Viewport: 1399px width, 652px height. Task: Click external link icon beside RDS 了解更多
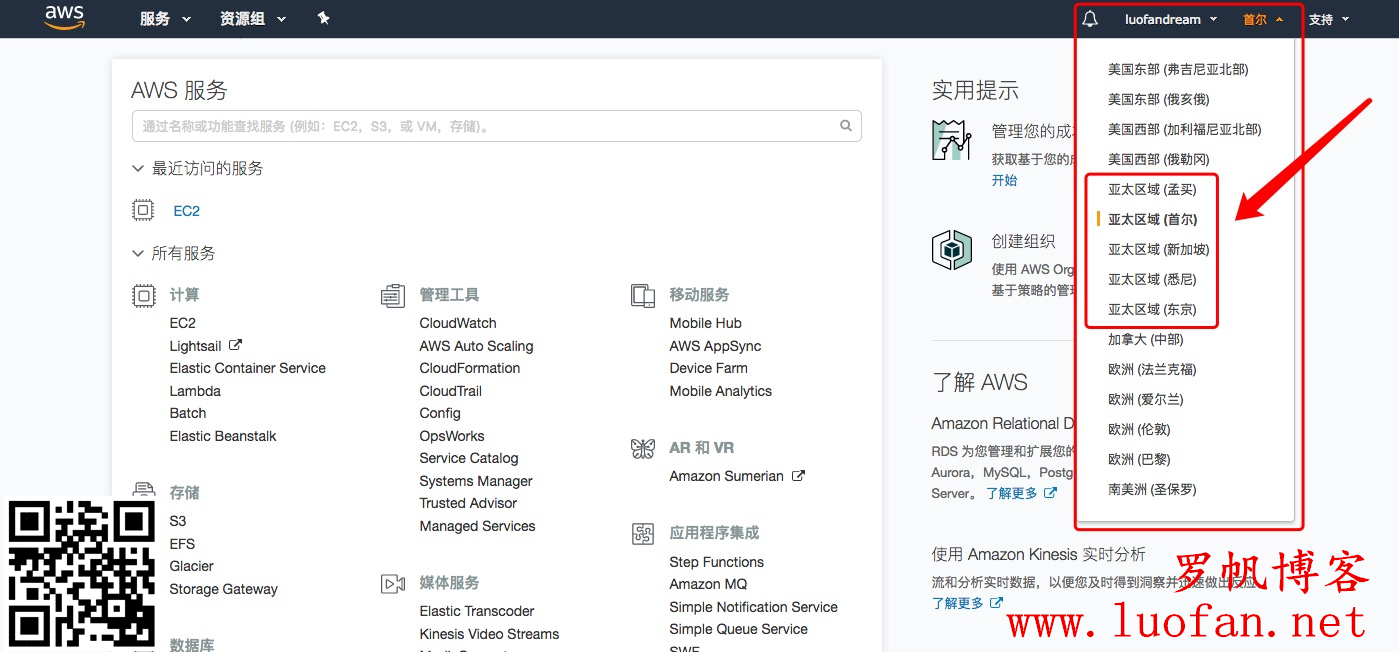tap(1050, 493)
